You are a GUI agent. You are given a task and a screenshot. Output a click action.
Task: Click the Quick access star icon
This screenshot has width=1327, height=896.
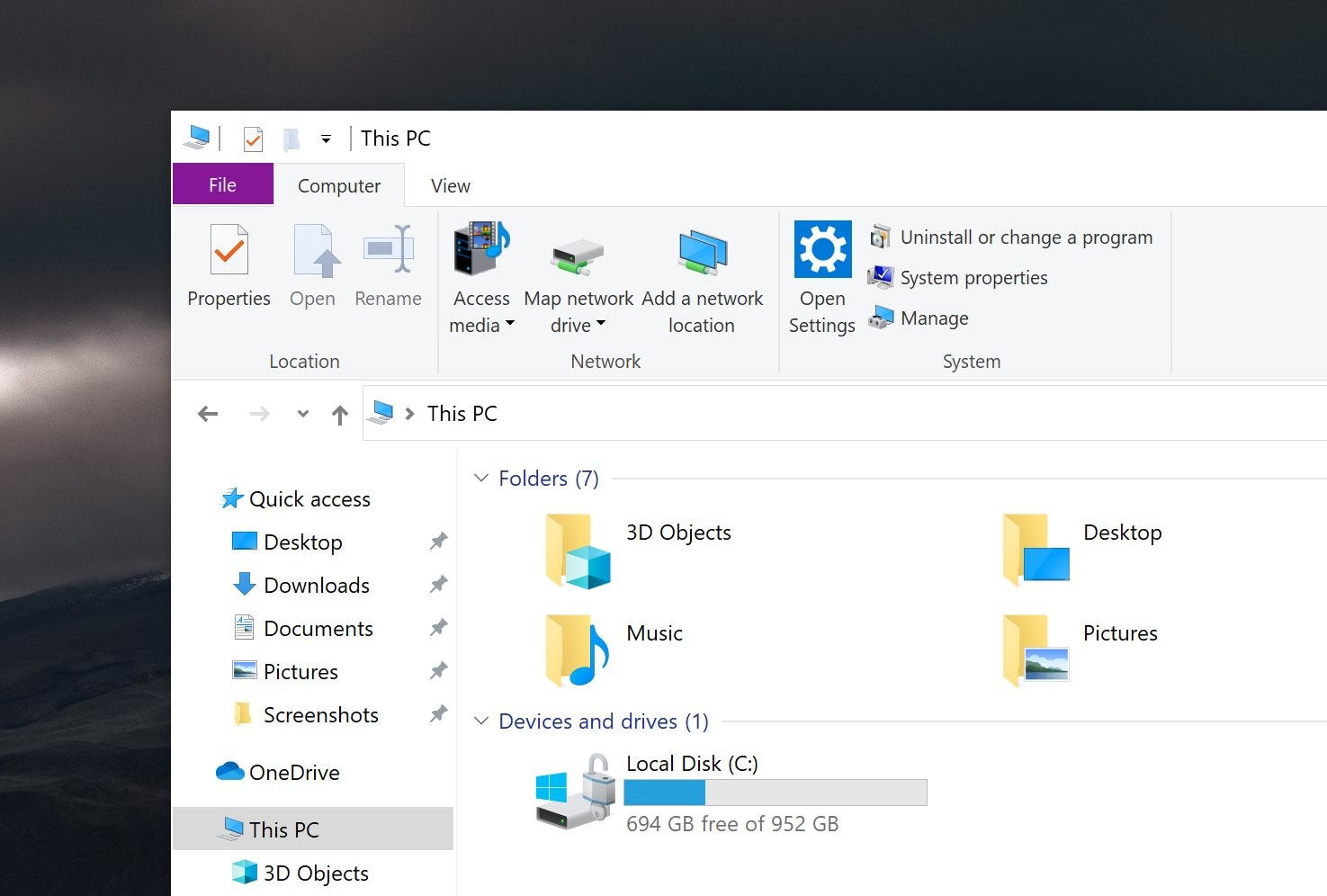click(x=233, y=498)
